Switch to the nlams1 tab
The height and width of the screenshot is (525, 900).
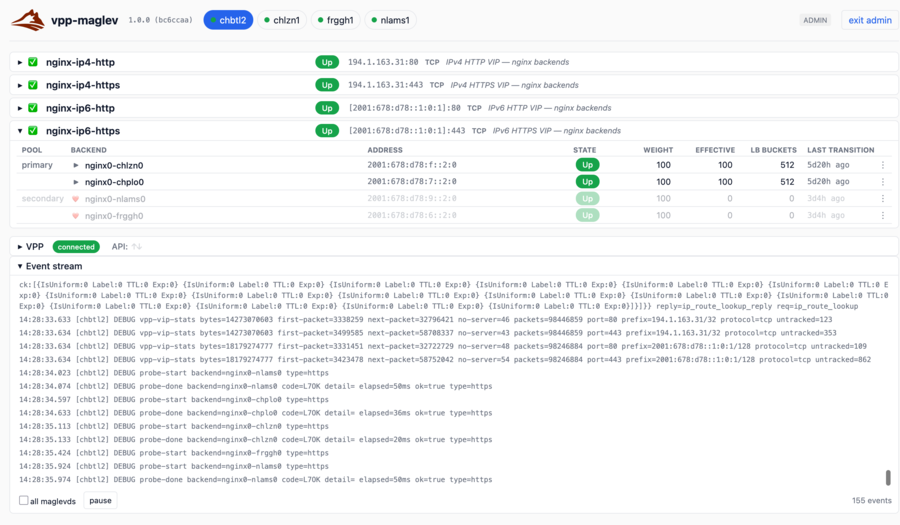pyautogui.click(x=390, y=20)
